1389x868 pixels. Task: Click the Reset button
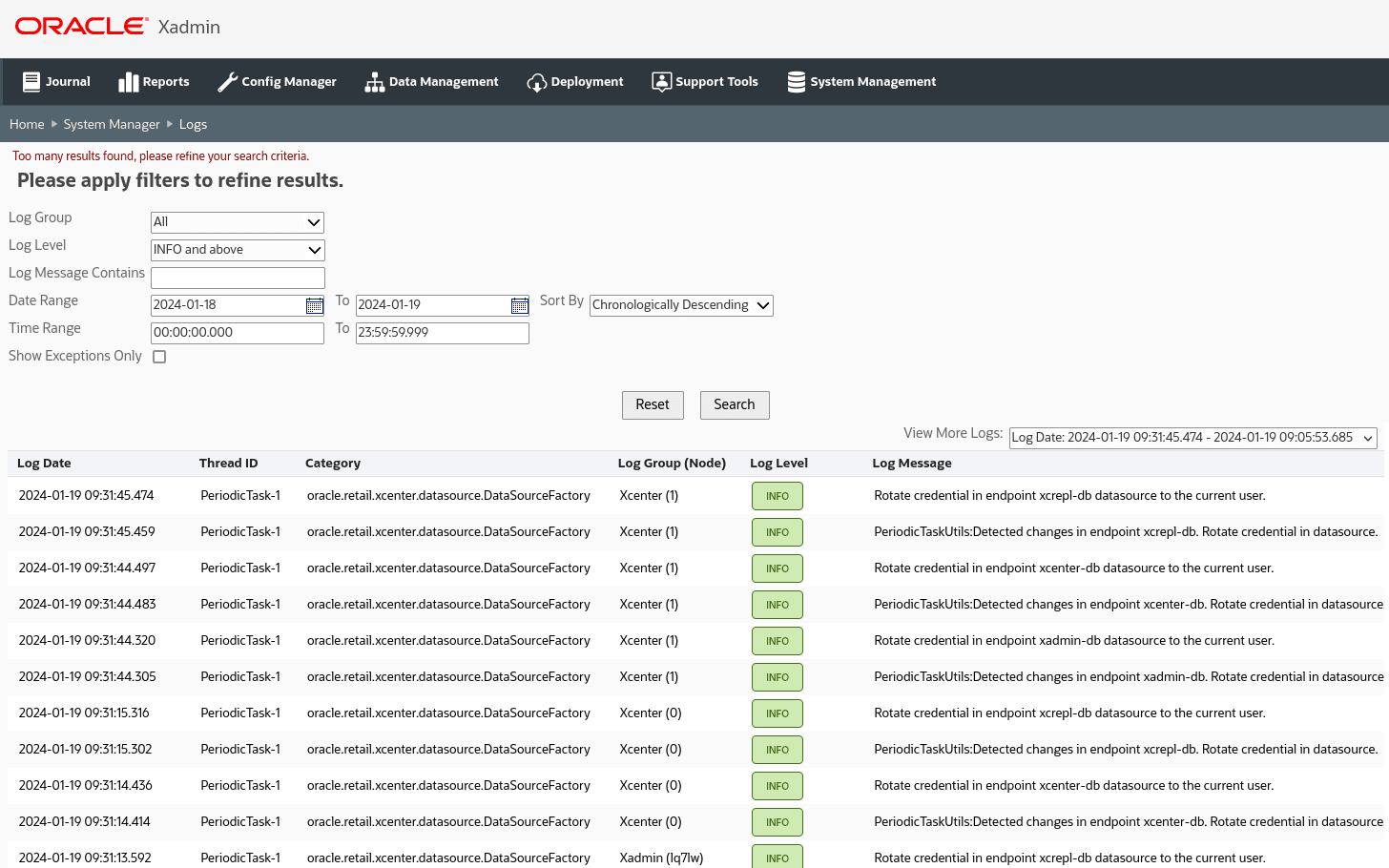click(x=653, y=405)
